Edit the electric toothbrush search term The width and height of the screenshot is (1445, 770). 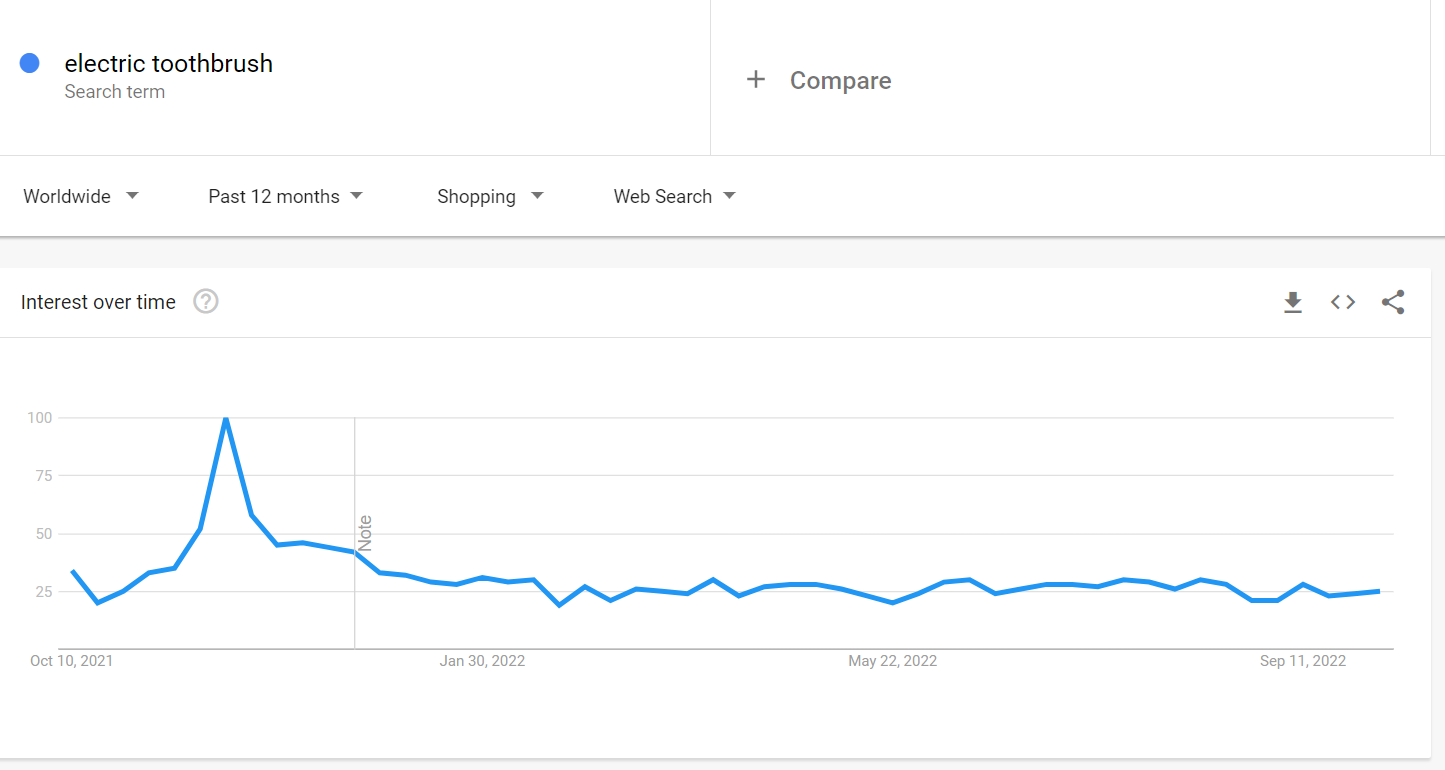click(169, 63)
